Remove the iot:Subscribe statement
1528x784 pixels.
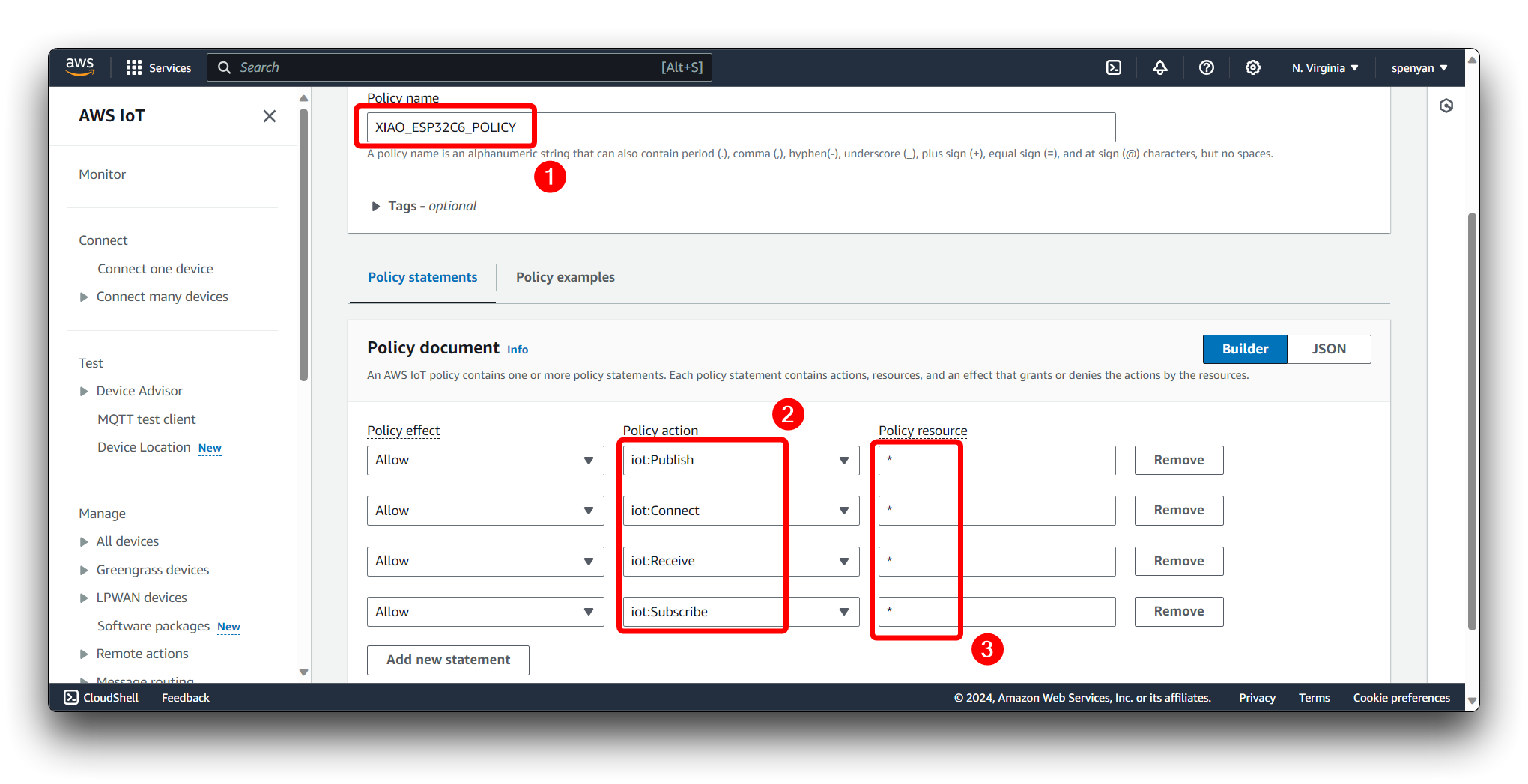(x=1179, y=611)
